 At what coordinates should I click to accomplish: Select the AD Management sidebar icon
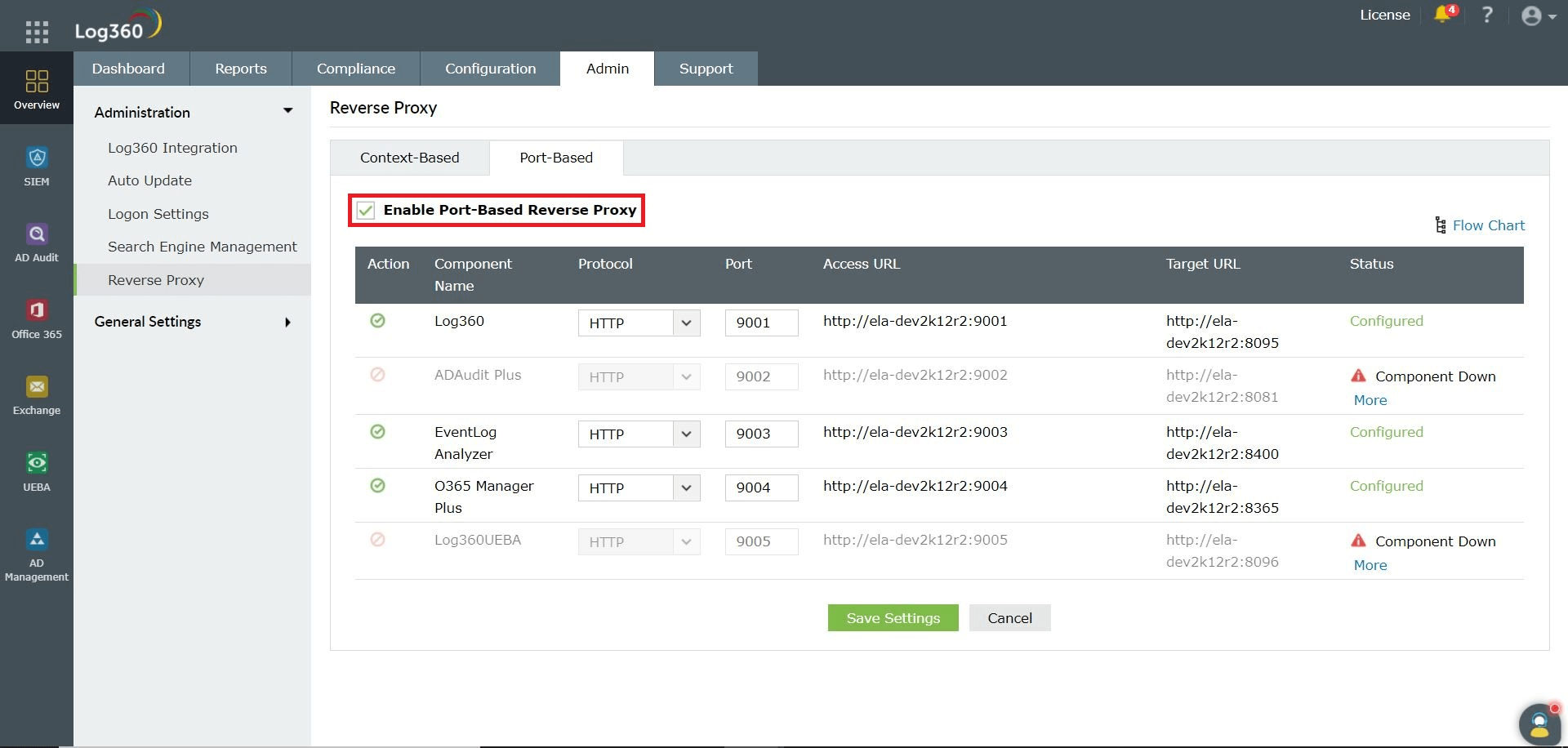(37, 543)
